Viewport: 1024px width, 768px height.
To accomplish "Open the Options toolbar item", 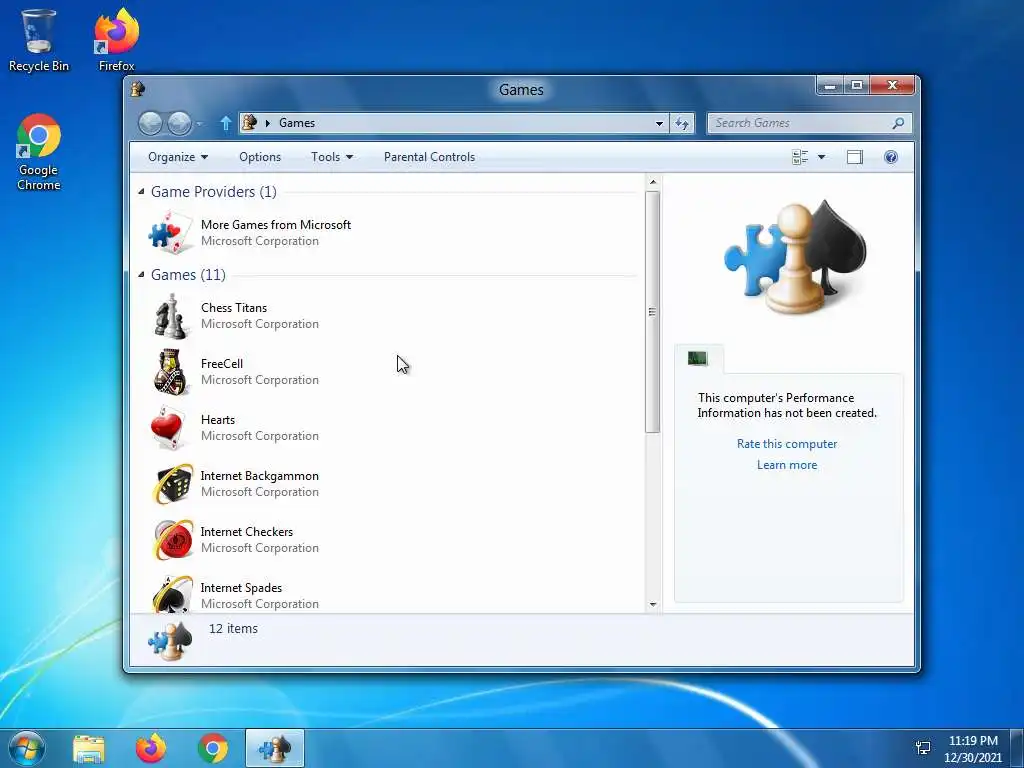I will click(x=260, y=157).
